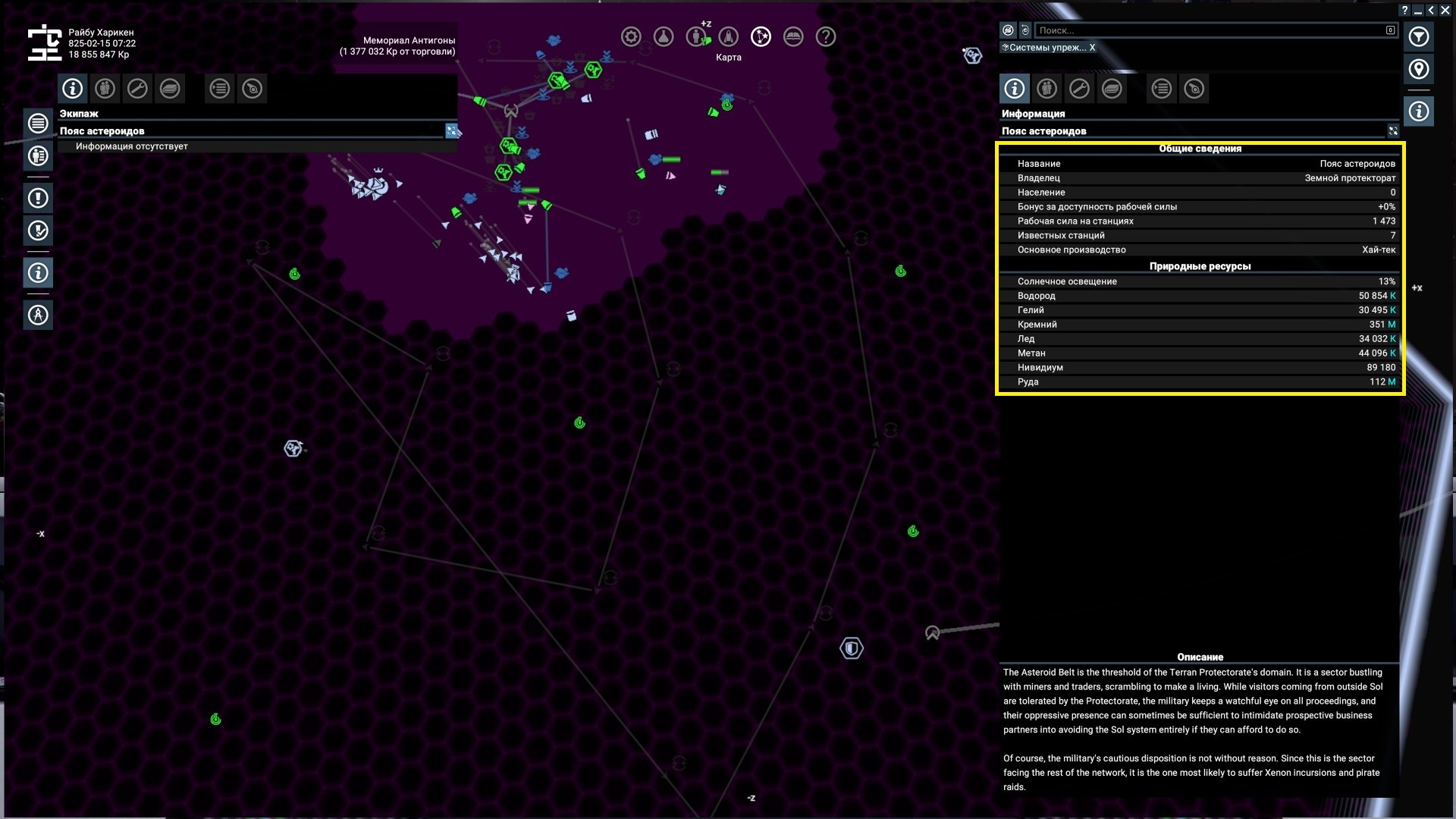Select orders list tab in Экипаж panel
Screen dimensions: 1456x819
tap(220, 89)
